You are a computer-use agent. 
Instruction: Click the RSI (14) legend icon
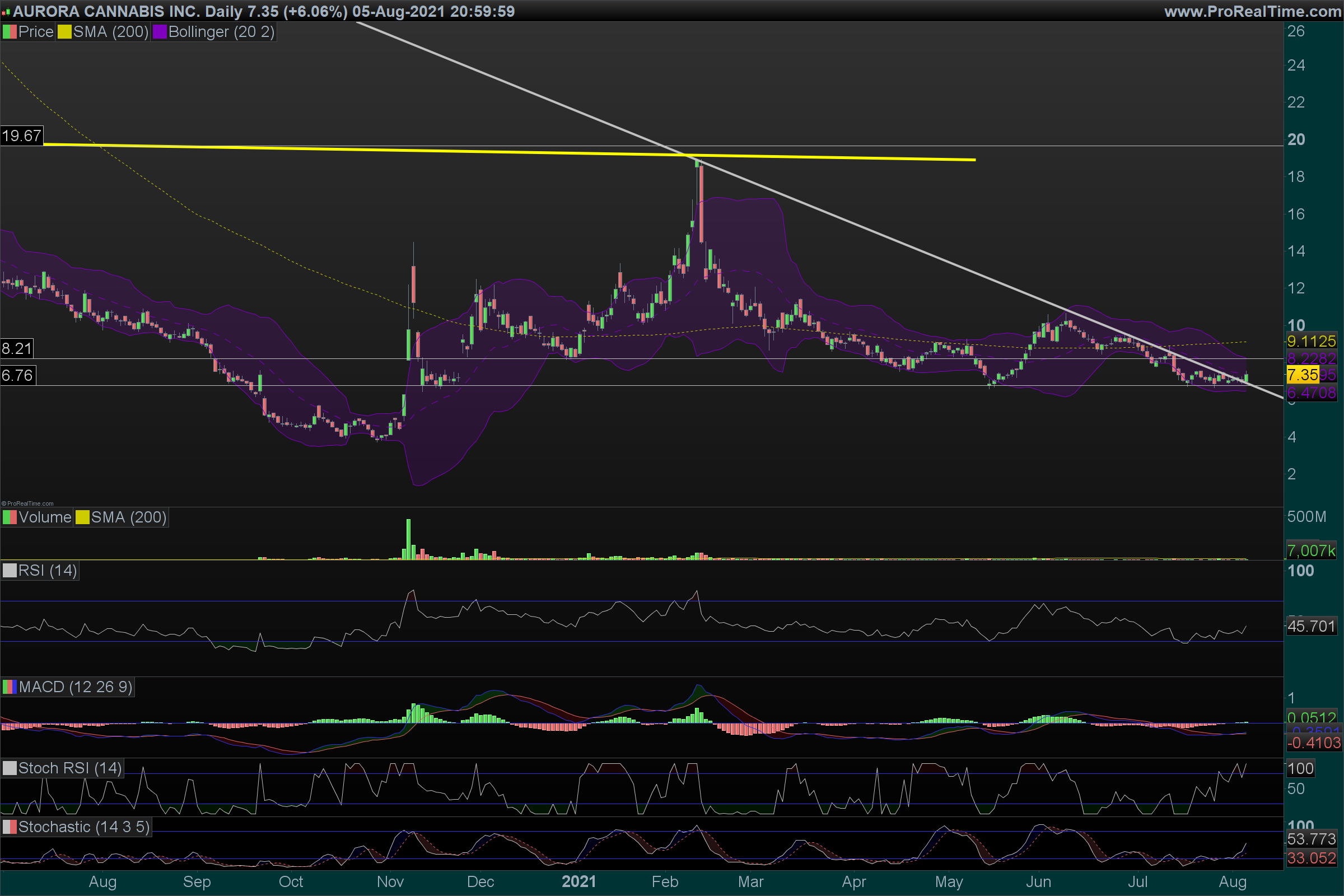[x=10, y=571]
